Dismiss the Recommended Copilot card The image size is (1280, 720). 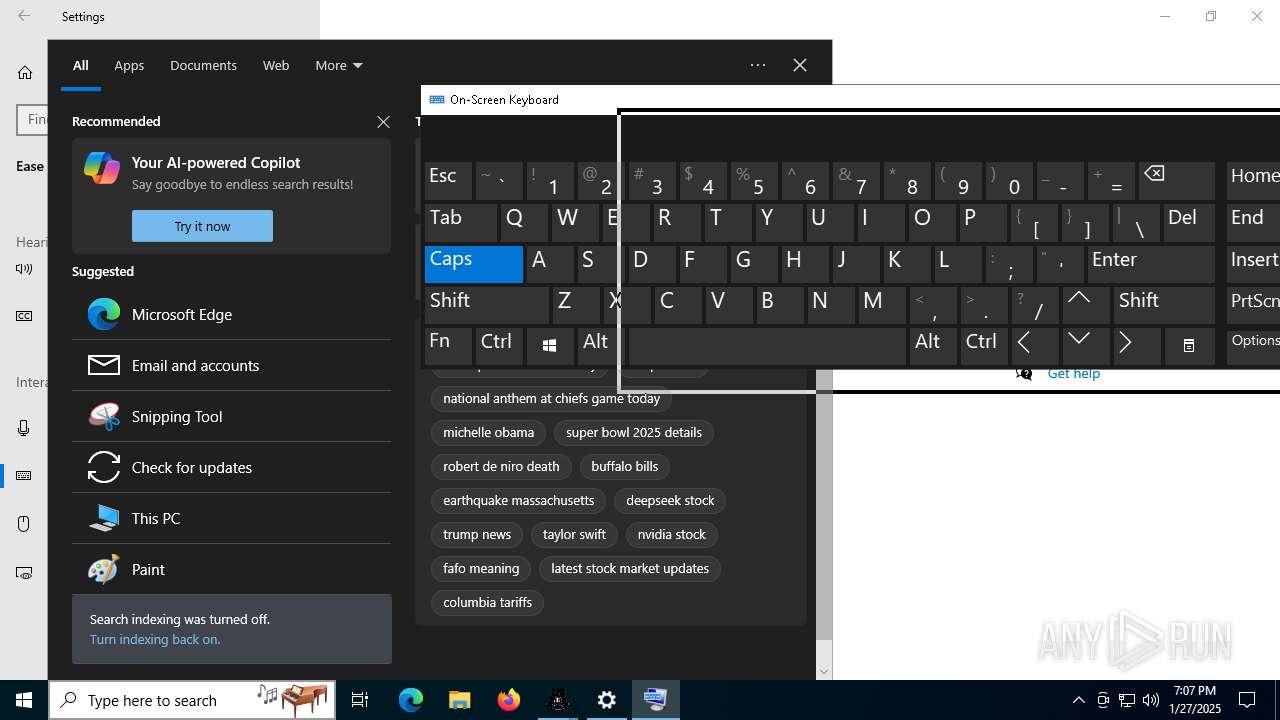click(x=383, y=122)
